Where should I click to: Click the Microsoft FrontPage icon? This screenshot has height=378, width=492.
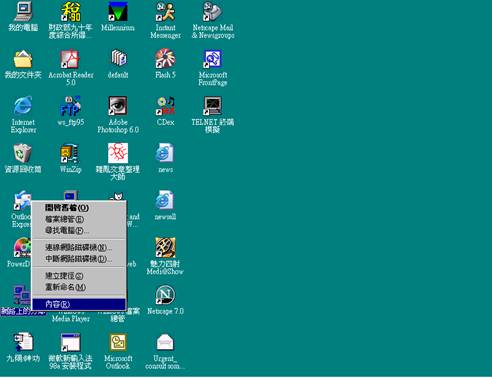click(x=213, y=59)
